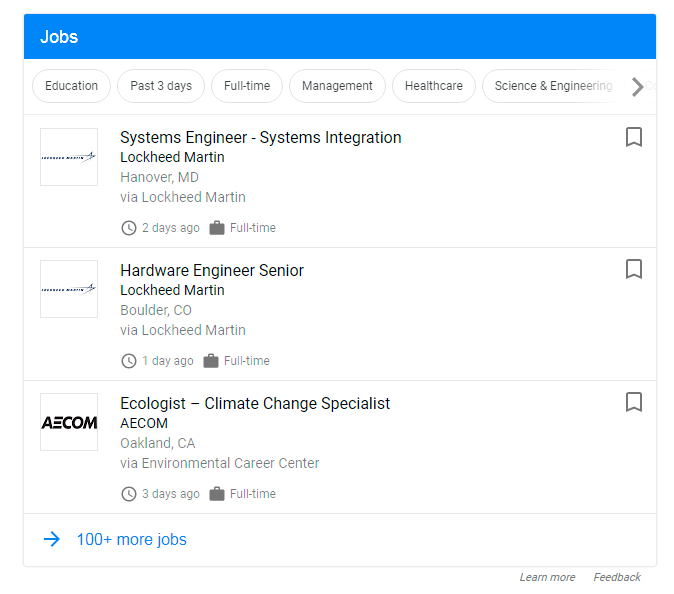Bookmark the Hardware Engineer Senior job
The height and width of the screenshot is (594, 674).
[x=633, y=269]
